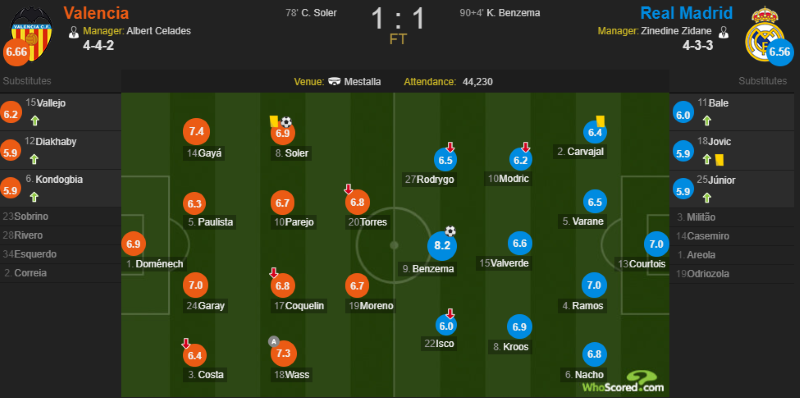The width and height of the screenshot is (800, 398).
Task: Click the red substitution arrow on Rodrygo
Action: [450, 147]
